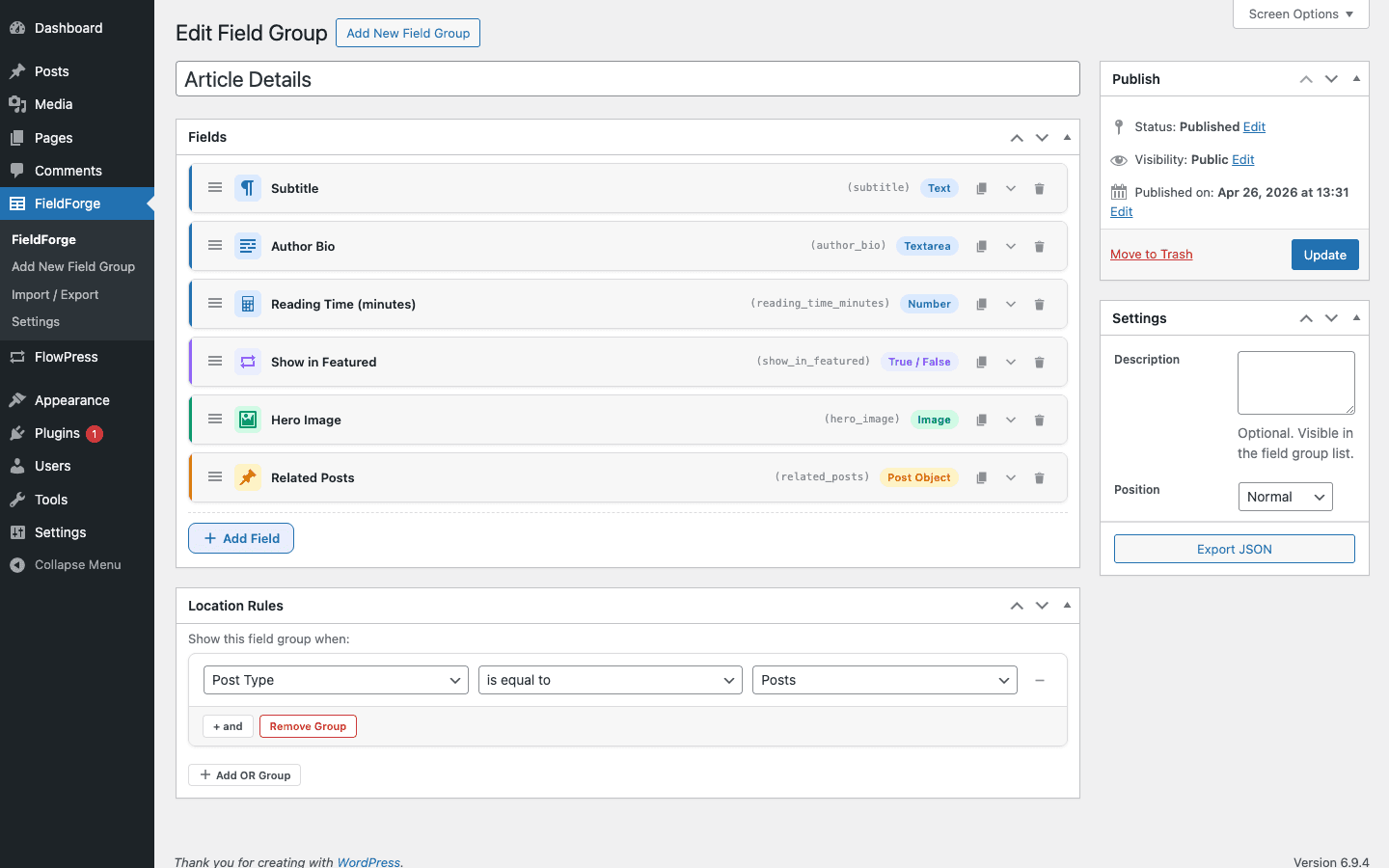Click the Update button
Viewport: 1389px width, 868px height.
pyautogui.click(x=1324, y=255)
